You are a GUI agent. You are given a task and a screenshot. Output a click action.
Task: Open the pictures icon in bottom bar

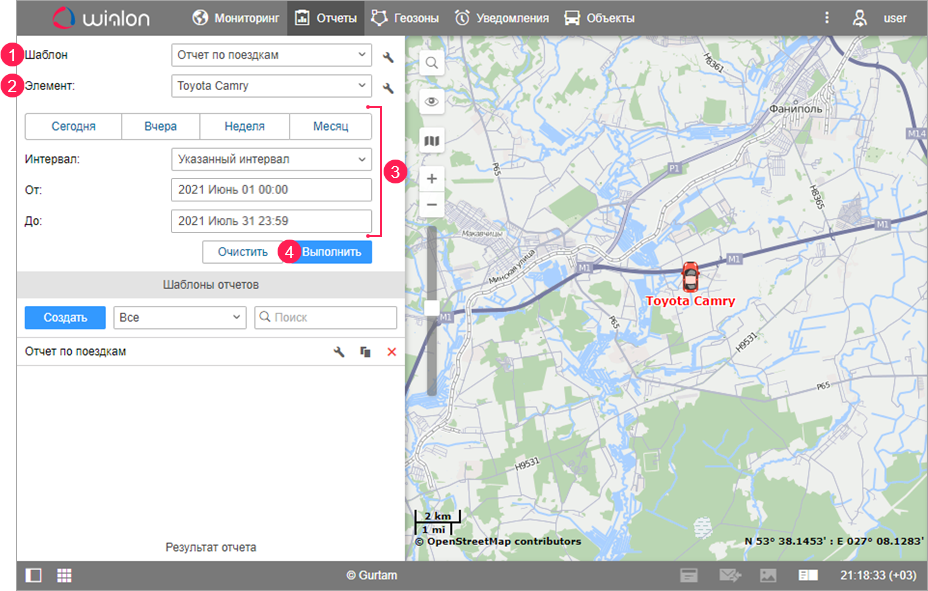pyautogui.click(x=768, y=575)
